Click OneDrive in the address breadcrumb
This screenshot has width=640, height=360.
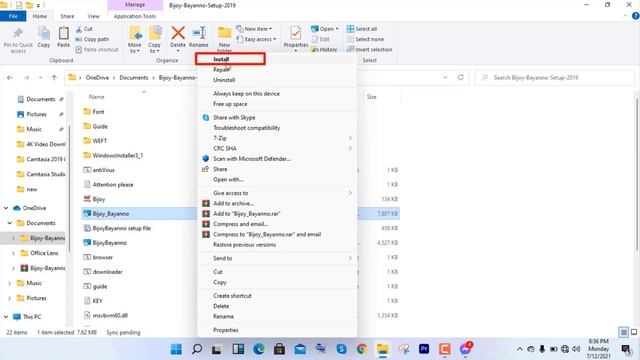(x=97, y=78)
